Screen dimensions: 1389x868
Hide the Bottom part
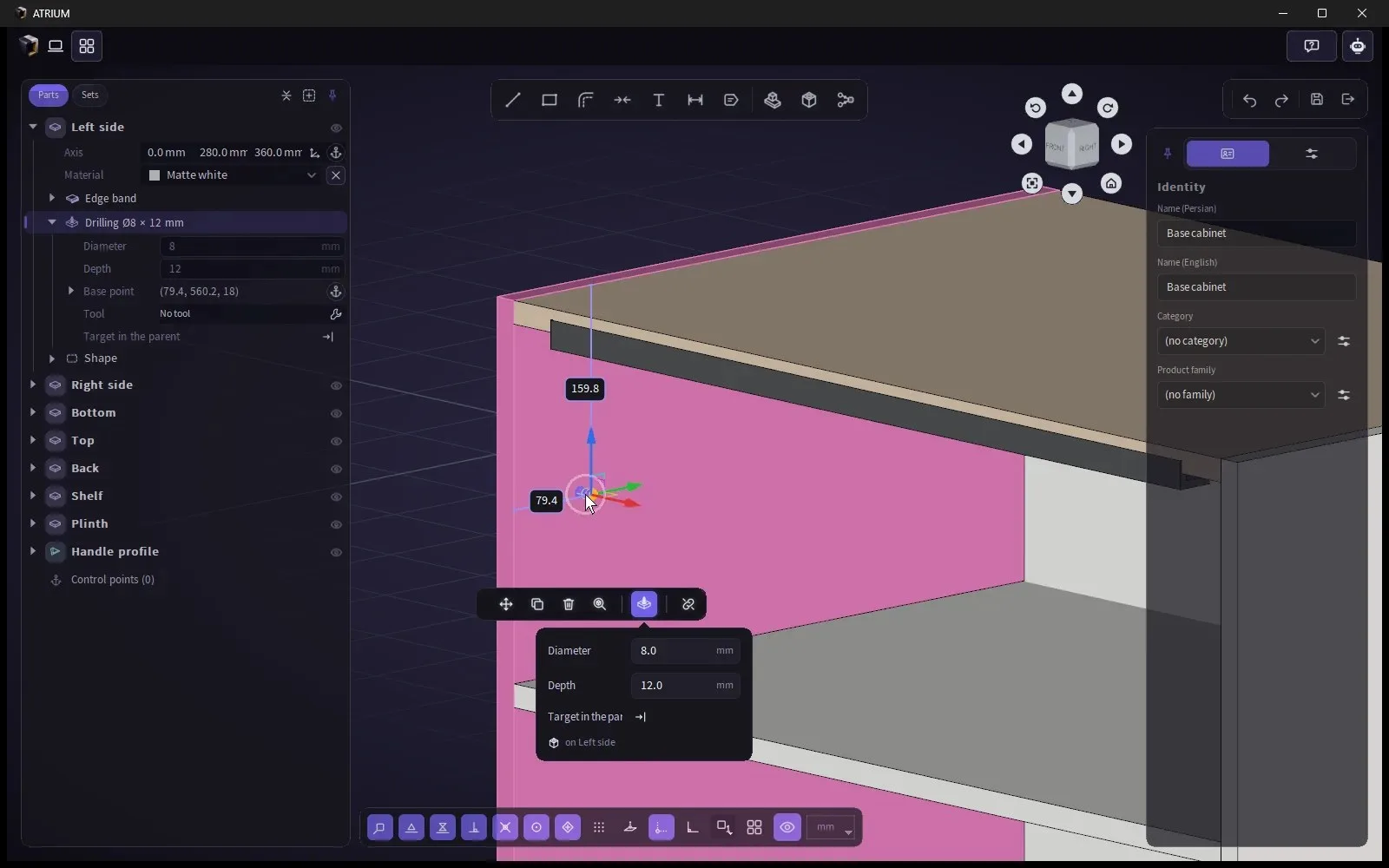pyautogui.click(x=336, y=413)
